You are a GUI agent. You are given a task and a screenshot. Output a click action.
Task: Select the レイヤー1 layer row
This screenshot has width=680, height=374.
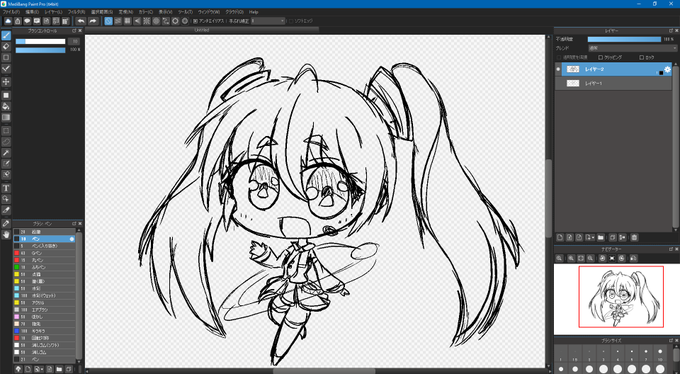613,83
